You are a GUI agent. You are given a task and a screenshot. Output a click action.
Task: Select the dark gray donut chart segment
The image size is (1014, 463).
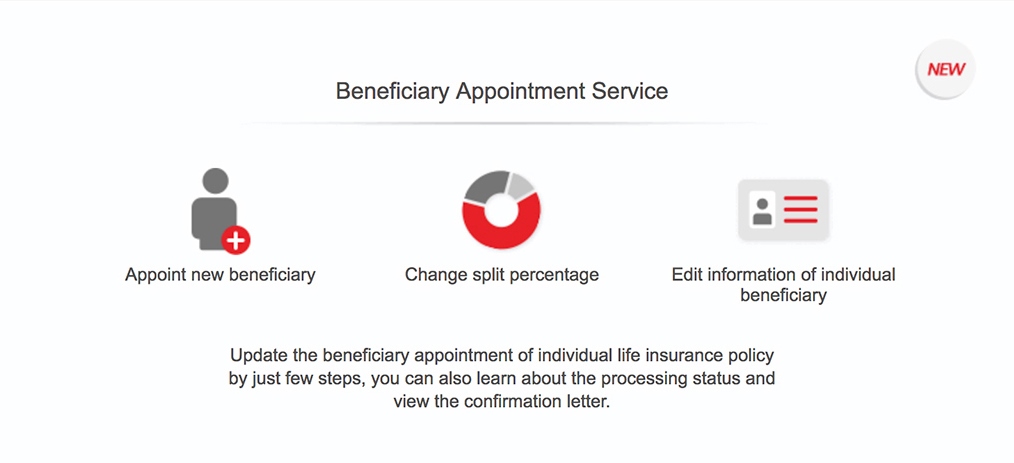[x=483, y=185]
